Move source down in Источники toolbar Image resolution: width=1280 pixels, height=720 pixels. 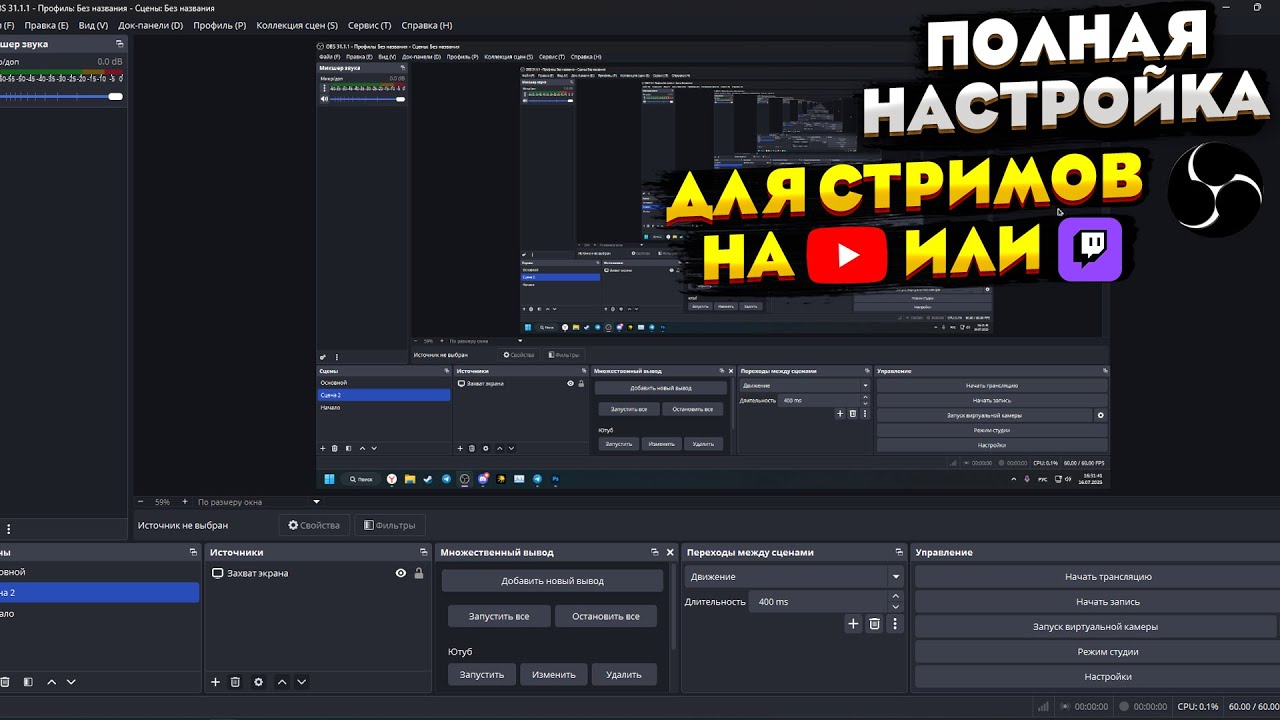click(301, 682)
